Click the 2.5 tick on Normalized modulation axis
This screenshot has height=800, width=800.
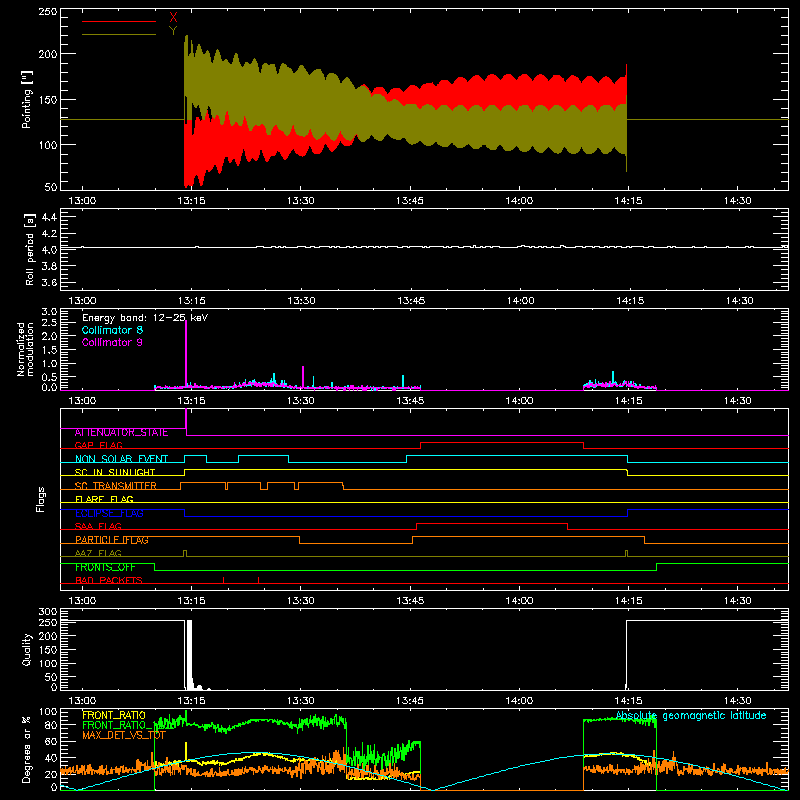point(49,323)
